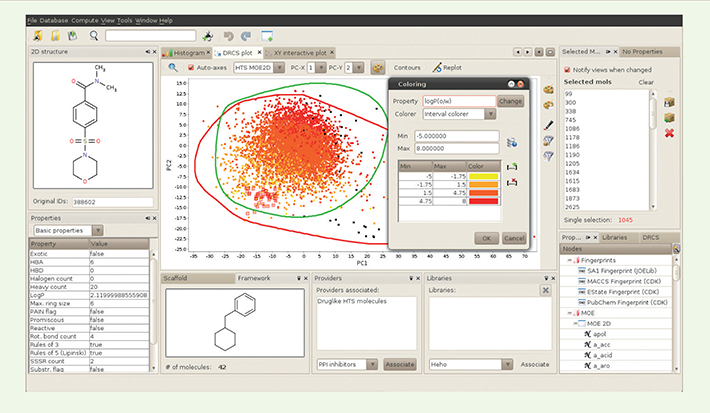710x413 pixels.
Task: Open the Compute menu
Action: tap(85, 20)
